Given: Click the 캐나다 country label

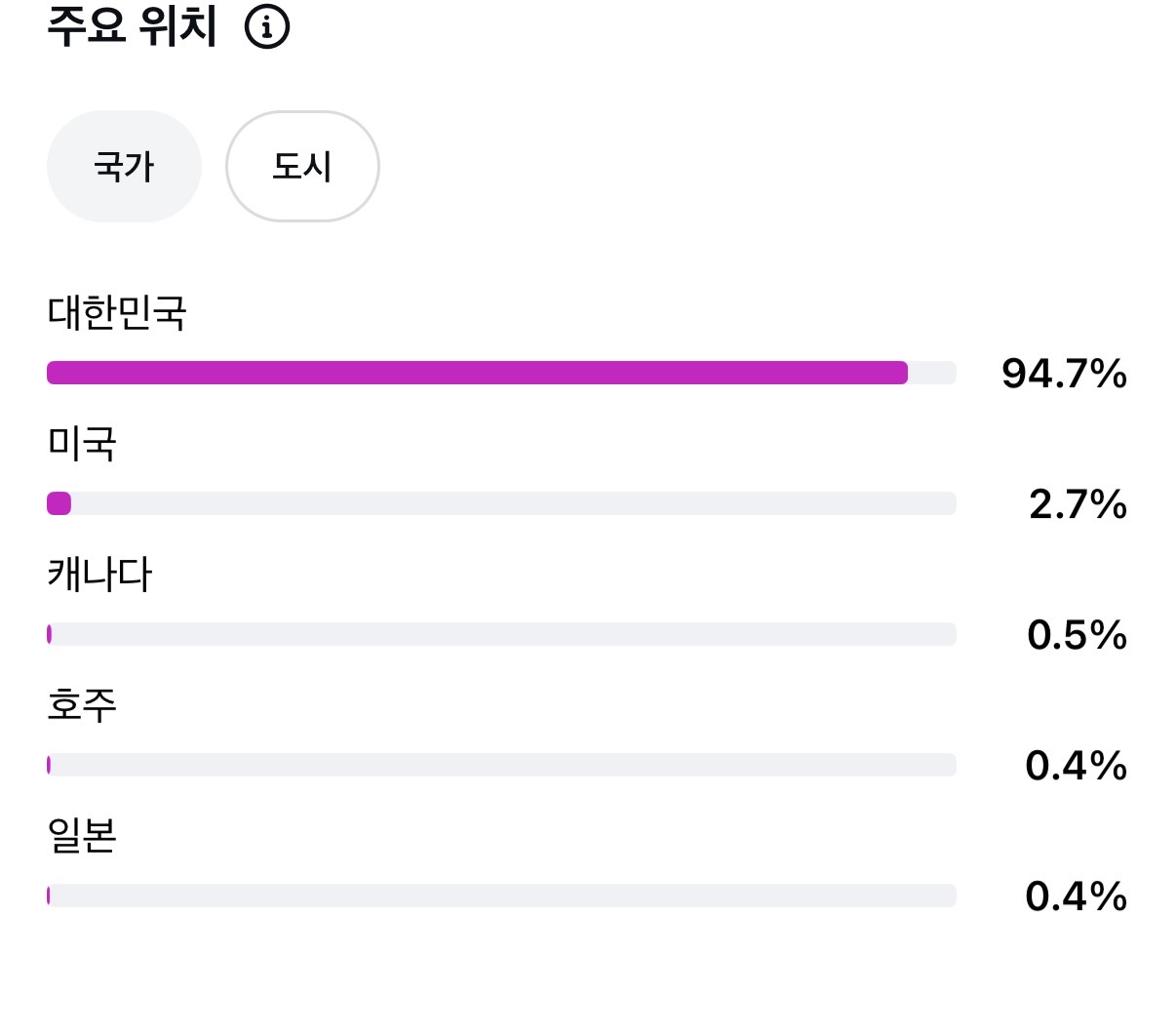Looking at the screenshot, I should 99,575.
